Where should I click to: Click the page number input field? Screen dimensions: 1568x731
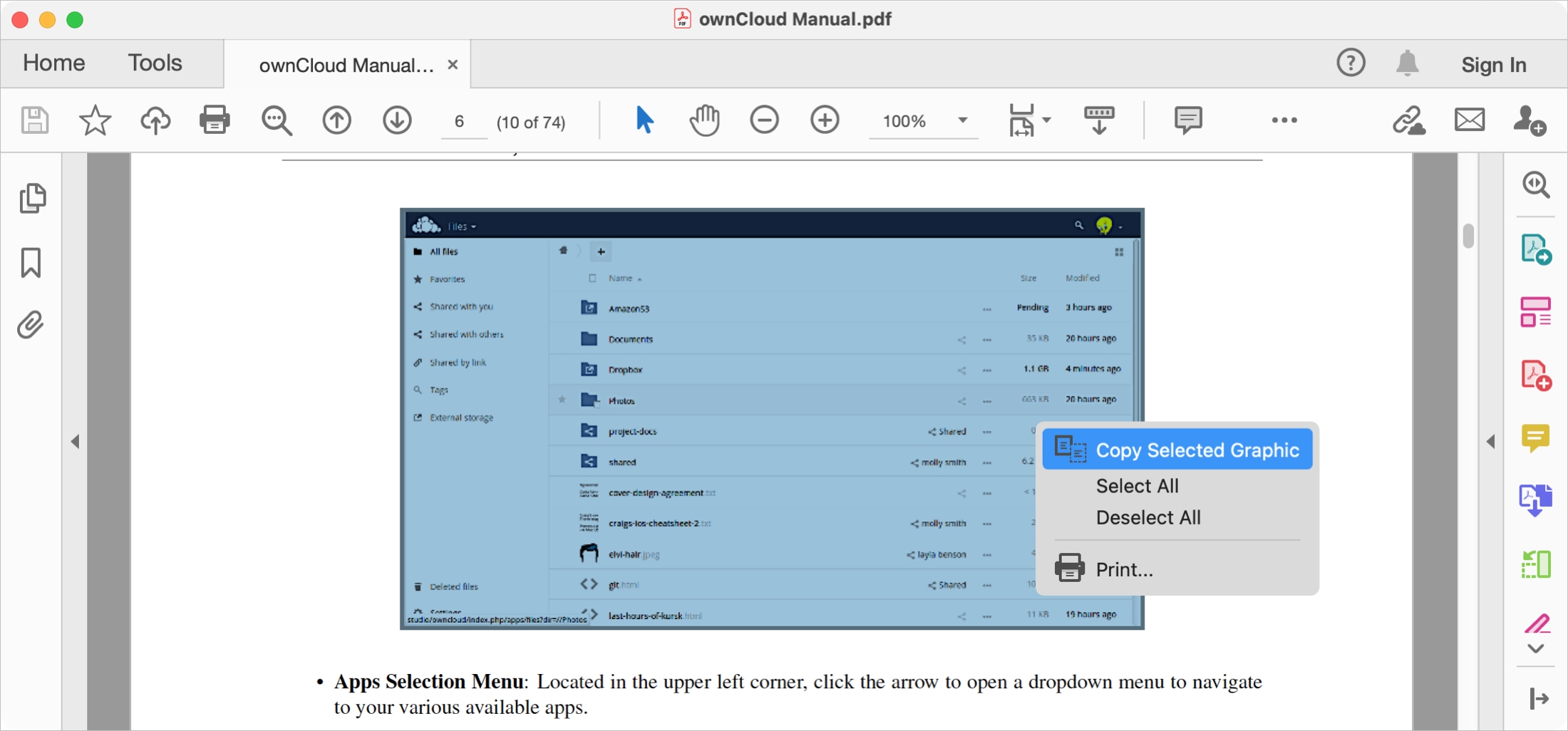tap(460, 122)
